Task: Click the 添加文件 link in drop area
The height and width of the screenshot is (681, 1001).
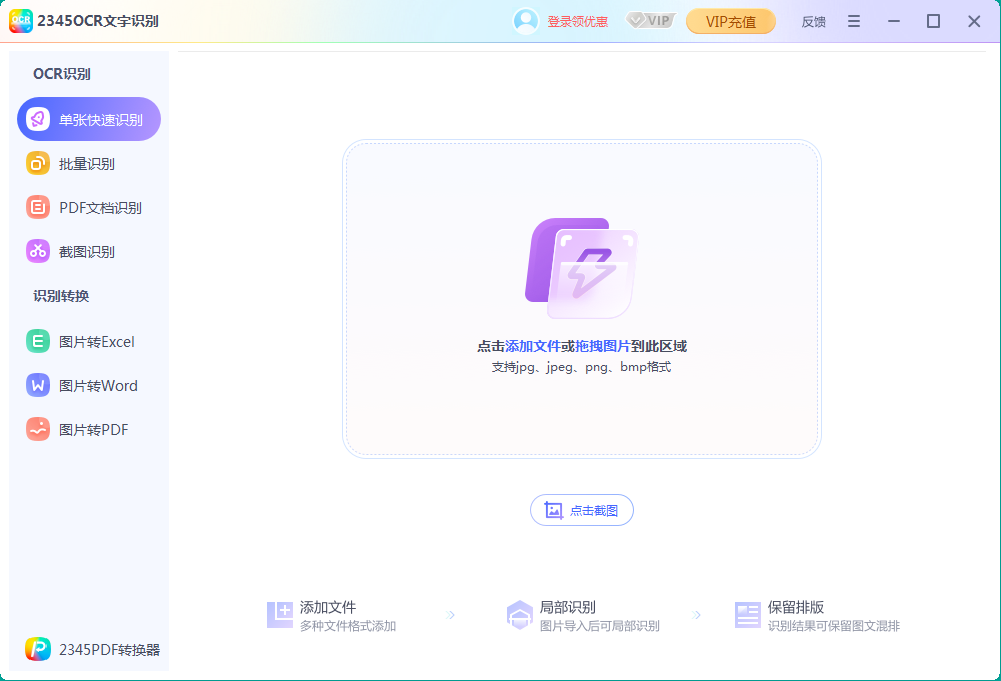Action: [532, 346]
